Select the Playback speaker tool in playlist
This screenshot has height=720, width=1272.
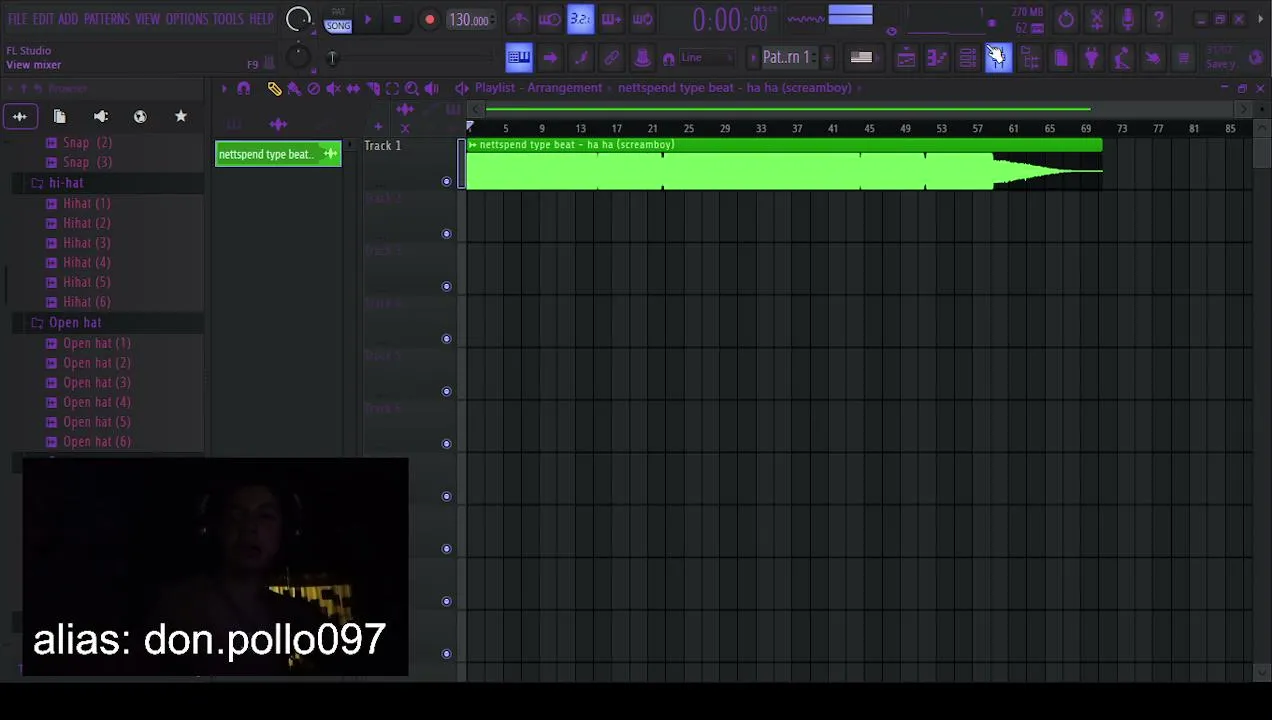431,88
